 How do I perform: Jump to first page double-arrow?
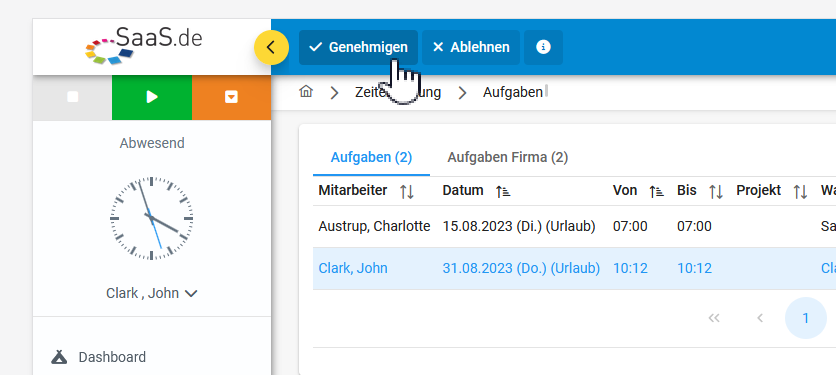coord(714,318)
